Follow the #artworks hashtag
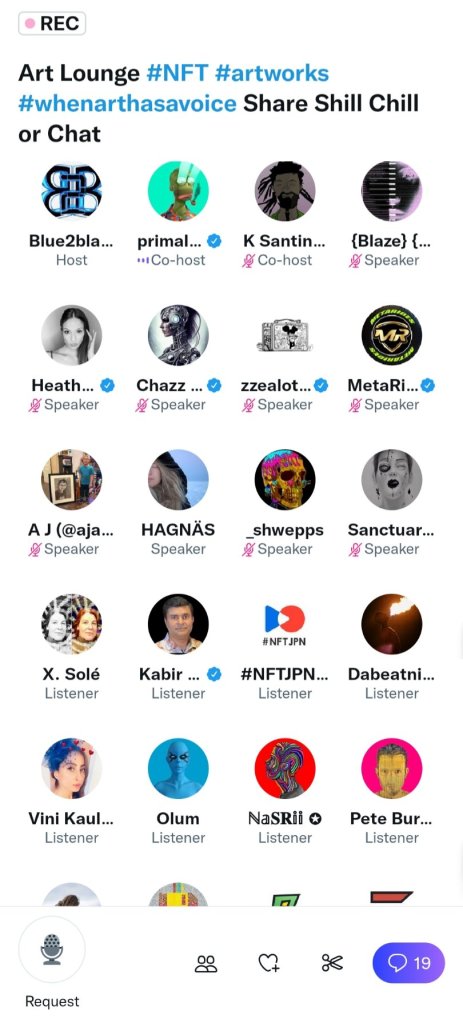Viewport: 463px width, 1023px height. (x=271, y=72)
